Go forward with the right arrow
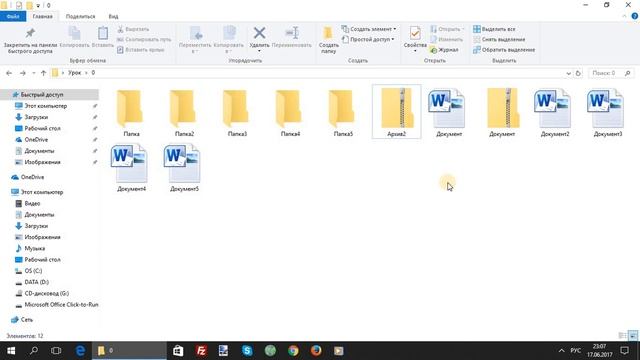 [x=23, y=73]
